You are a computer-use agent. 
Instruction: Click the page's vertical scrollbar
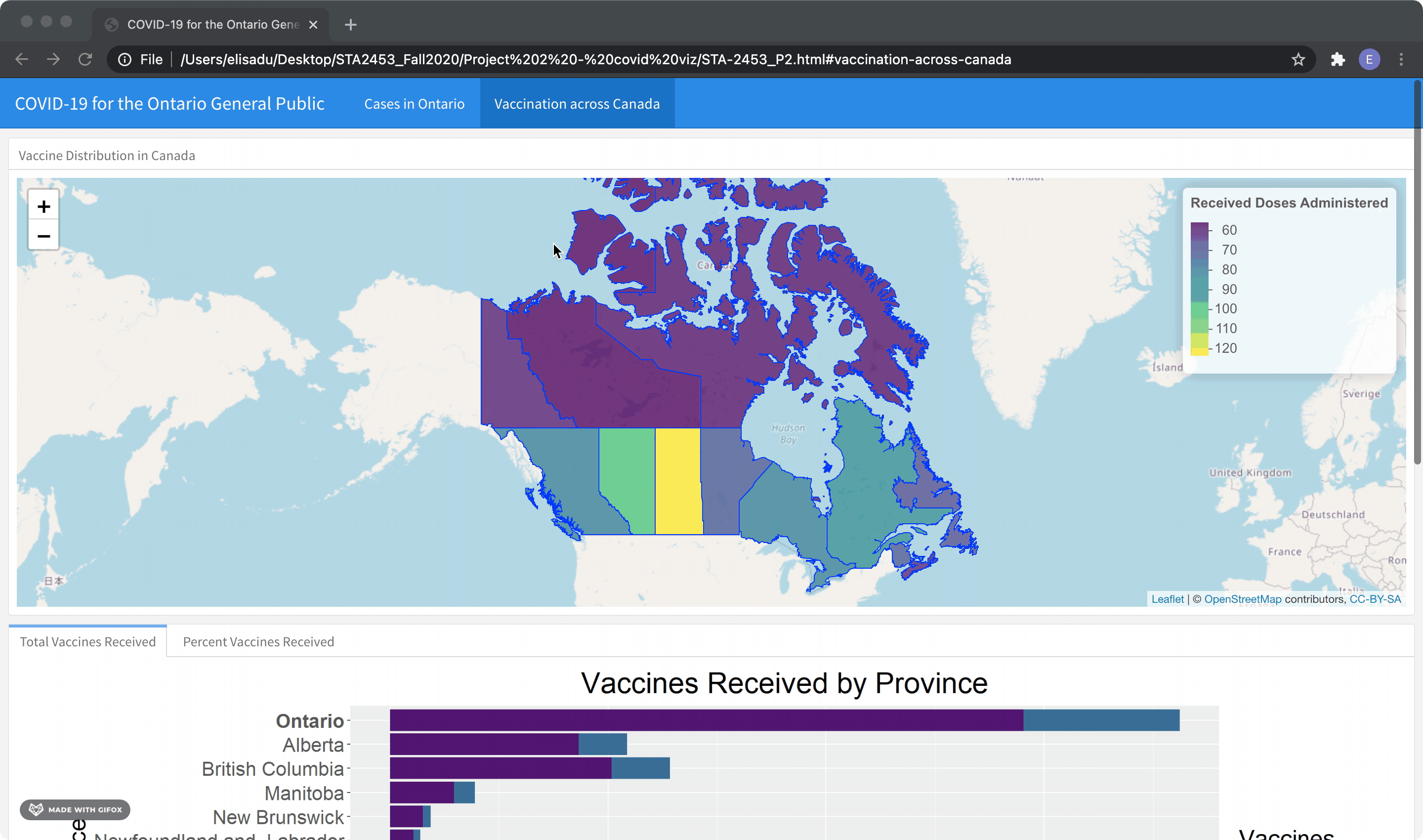pos(1417,272)
